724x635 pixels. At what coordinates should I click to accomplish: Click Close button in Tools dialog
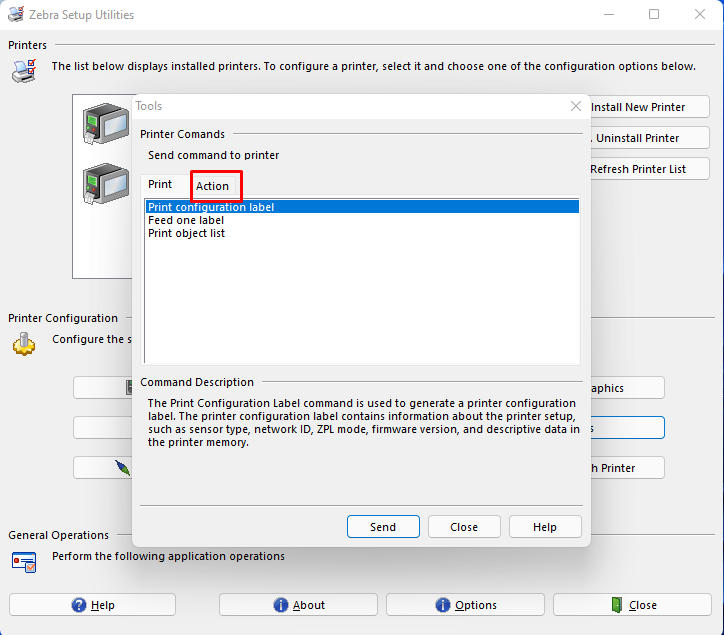[464, 527]
